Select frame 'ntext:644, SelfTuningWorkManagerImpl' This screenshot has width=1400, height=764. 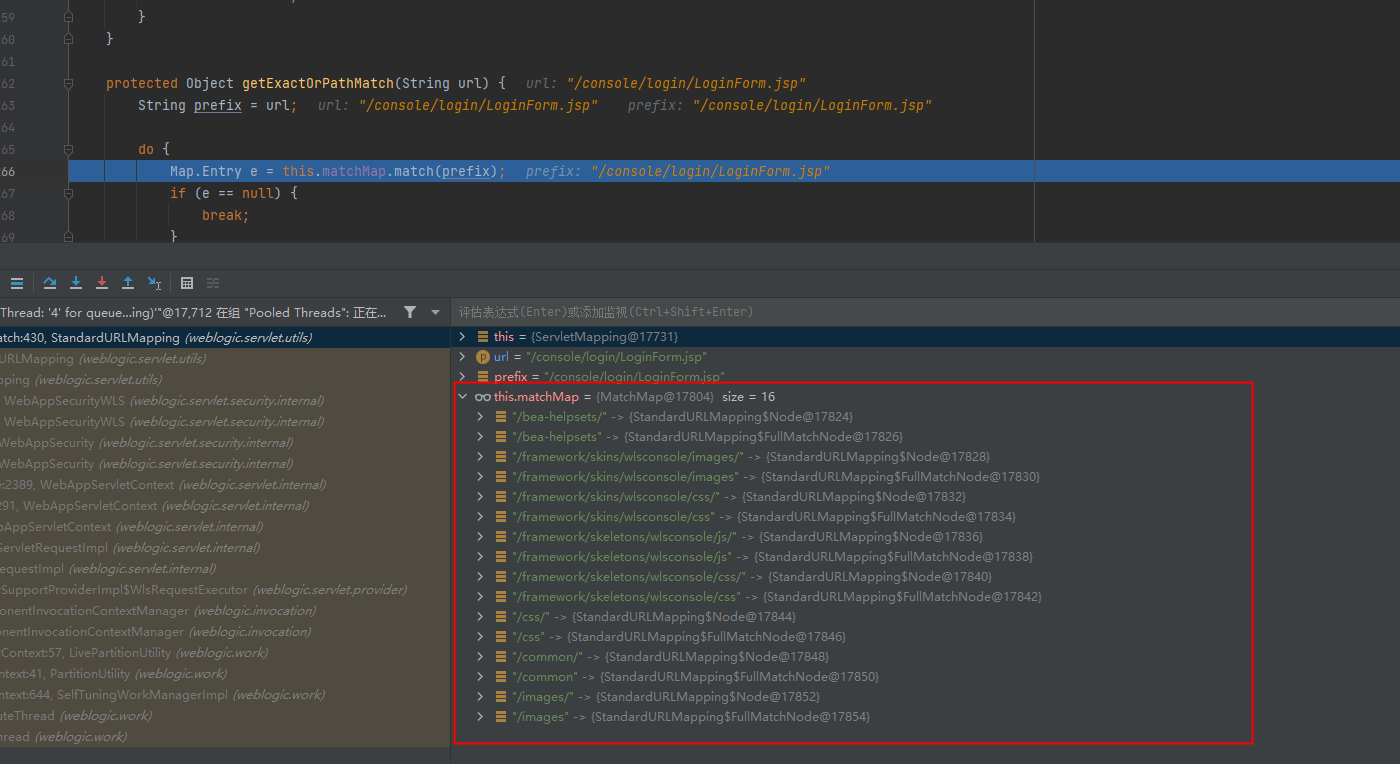tap(225, 695)
